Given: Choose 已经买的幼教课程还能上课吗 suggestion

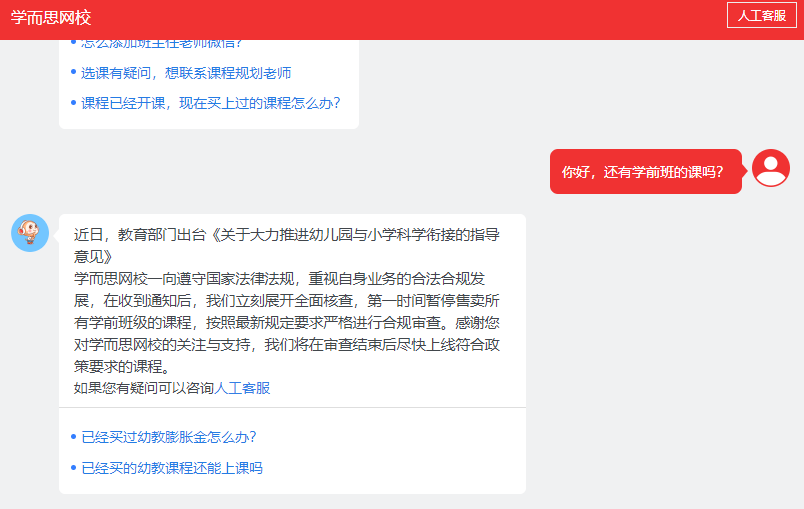Looking at the screenshot, I should (x=171, y=468).
